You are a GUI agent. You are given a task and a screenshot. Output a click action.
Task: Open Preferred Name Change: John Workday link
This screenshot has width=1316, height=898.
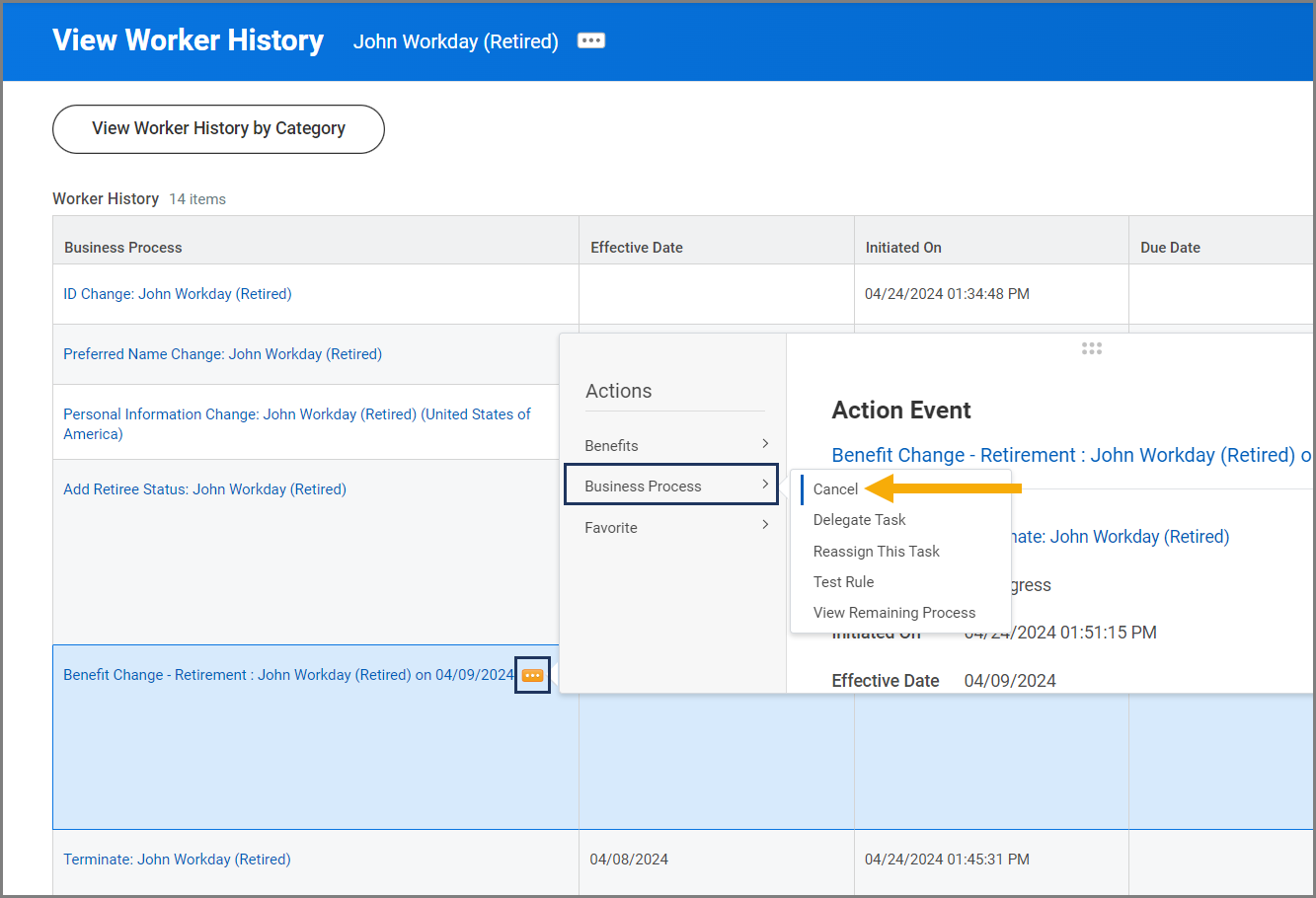pos(222,354)
